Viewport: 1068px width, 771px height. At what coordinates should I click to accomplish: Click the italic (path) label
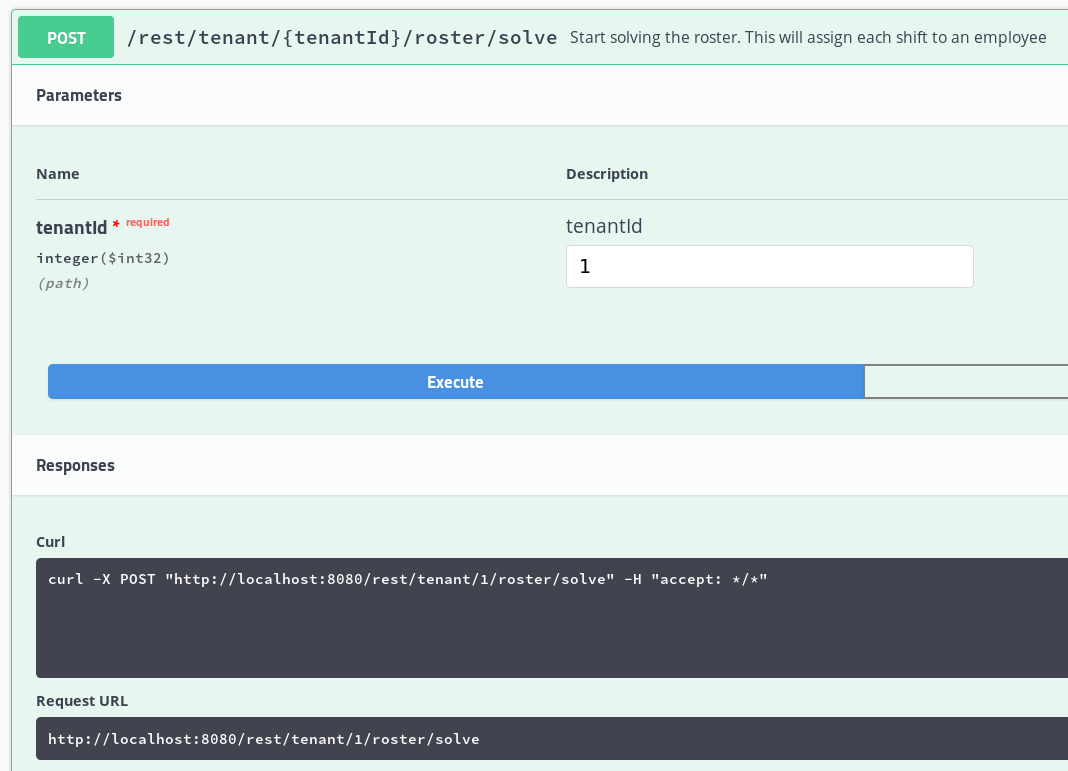[x=63, y=283]
